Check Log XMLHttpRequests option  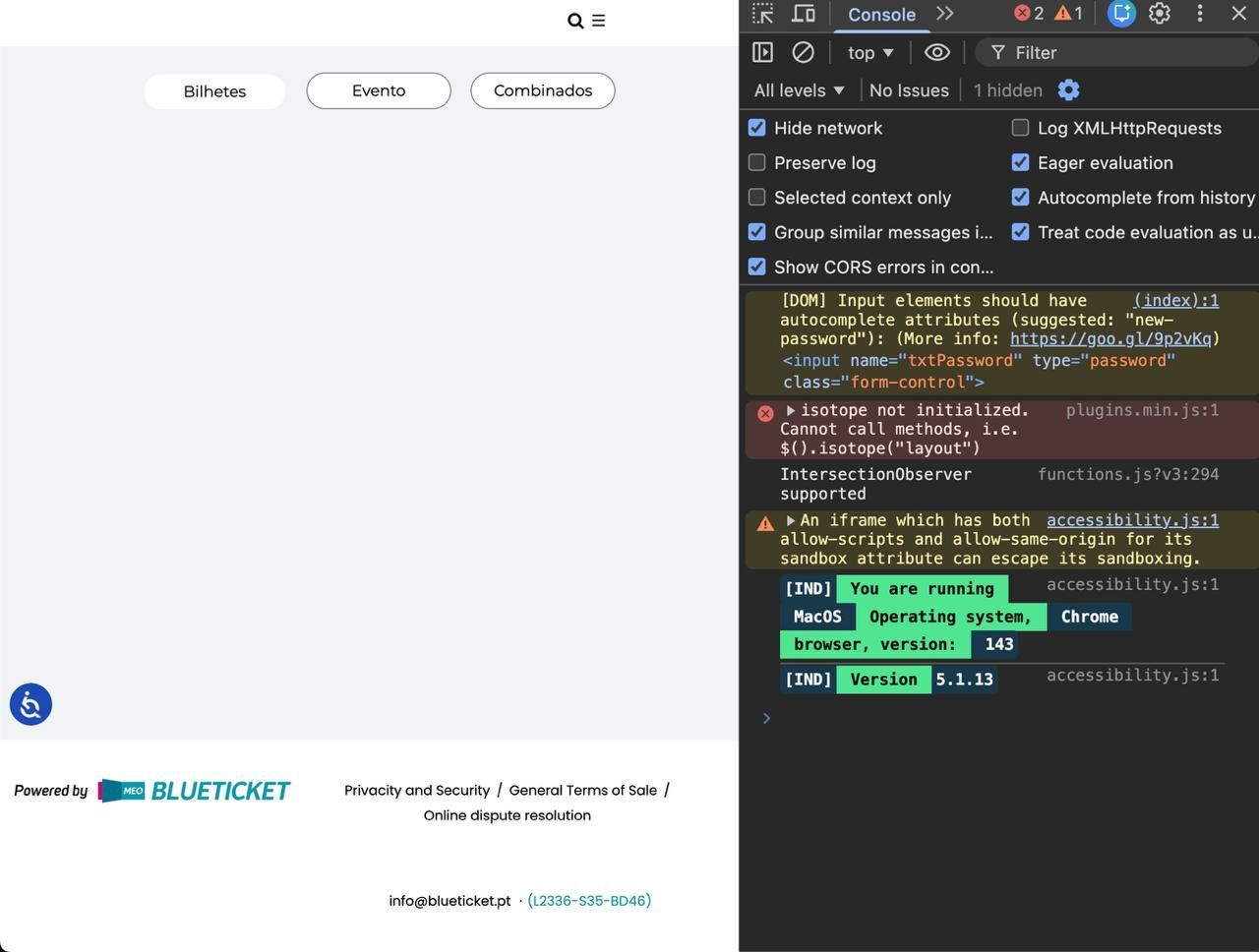coord(1020,128)
